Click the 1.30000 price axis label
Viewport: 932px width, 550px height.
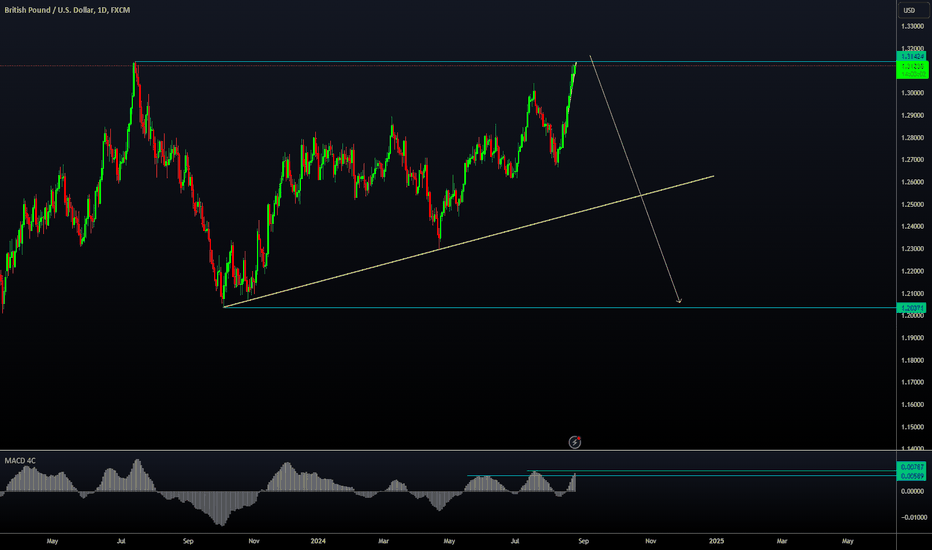click(912, 93)
